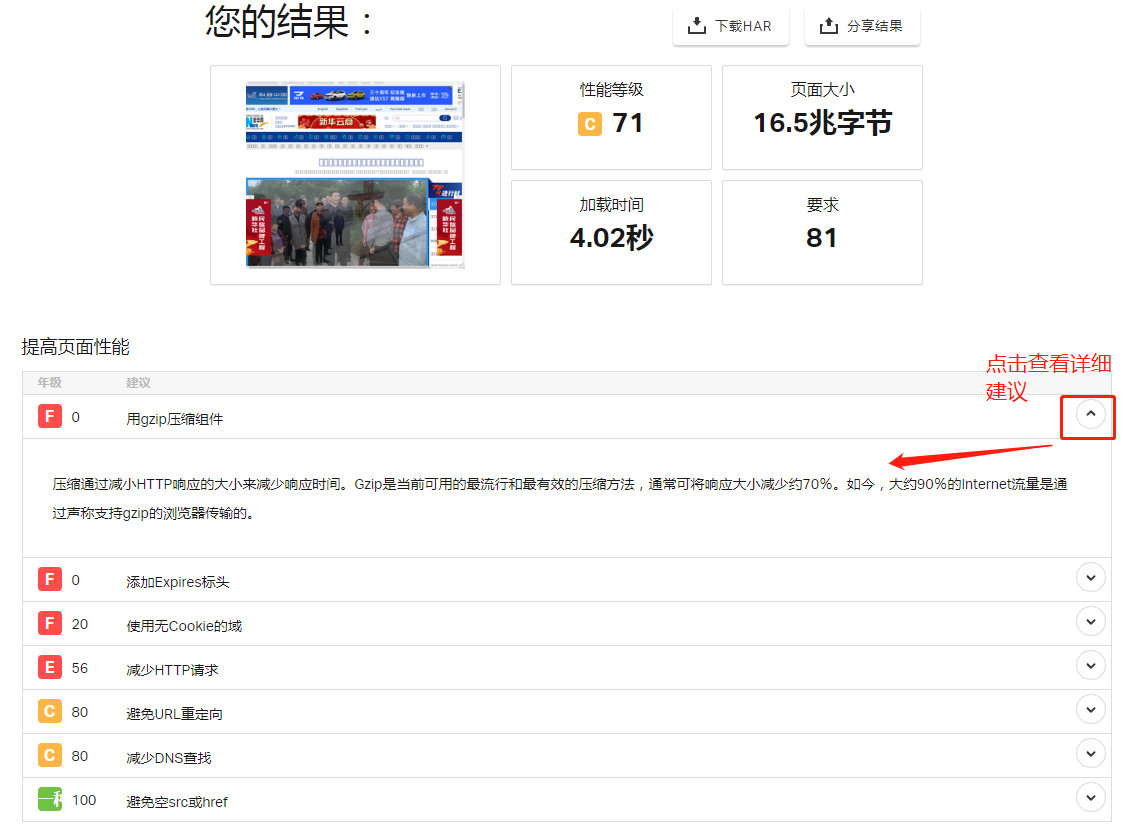Viewport: 1136px width, 836px height.
Task: Click the score 100 in 避免空src或href row
Action: pyautogui.click(x=84, y=800)
